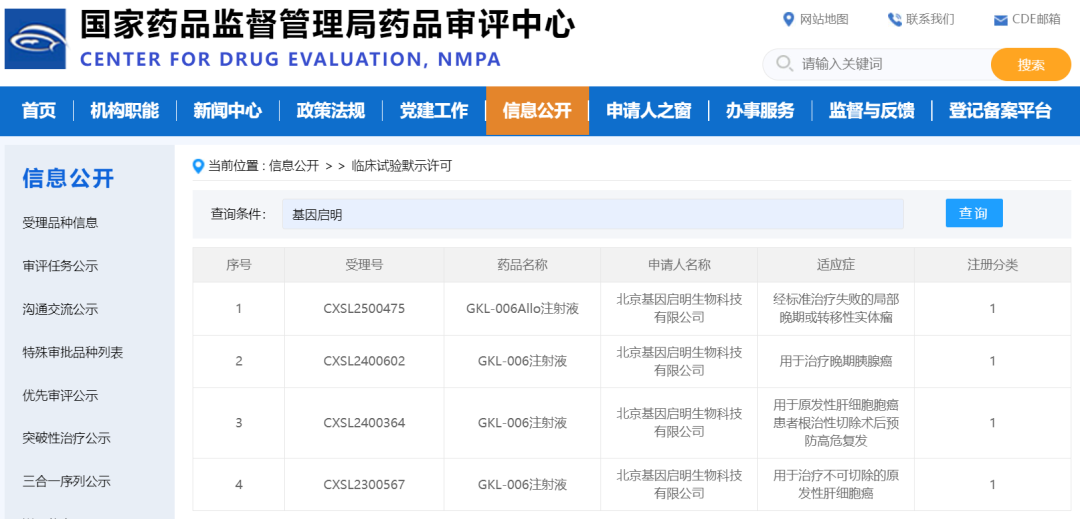Open 新闻中心 menu item
This screenshot has height=519, width=1080.
(227, 111)
